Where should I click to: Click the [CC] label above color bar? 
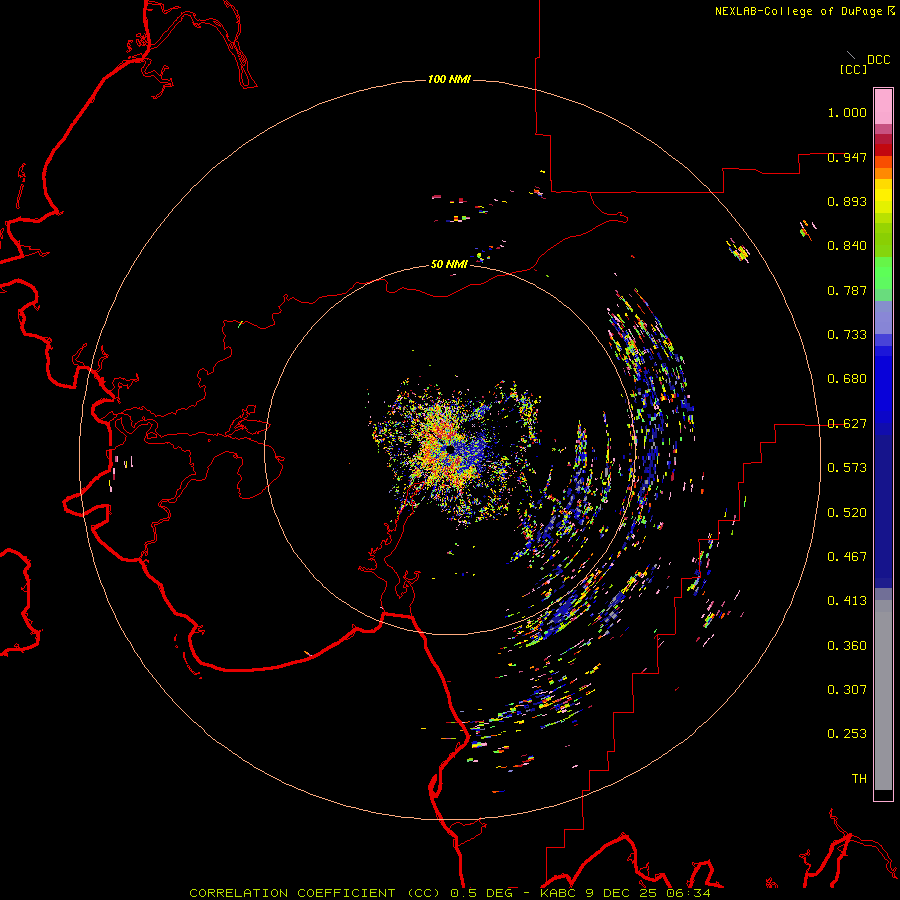click(x=853, y=69)
